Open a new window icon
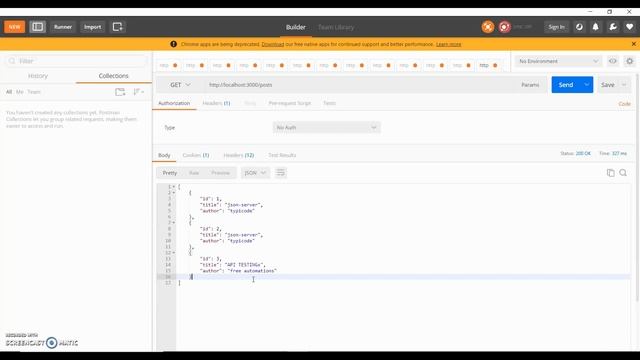Screen dimensions: 640x360 point(118,27)
